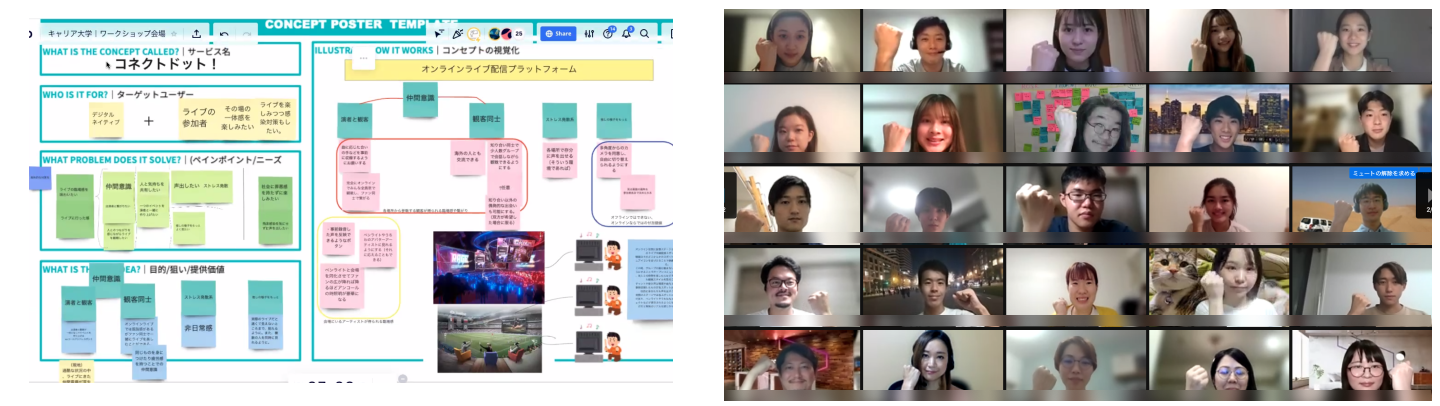Open the three-dots context menu above frame
The image size is (1440, 406).
tap(363, 59)
